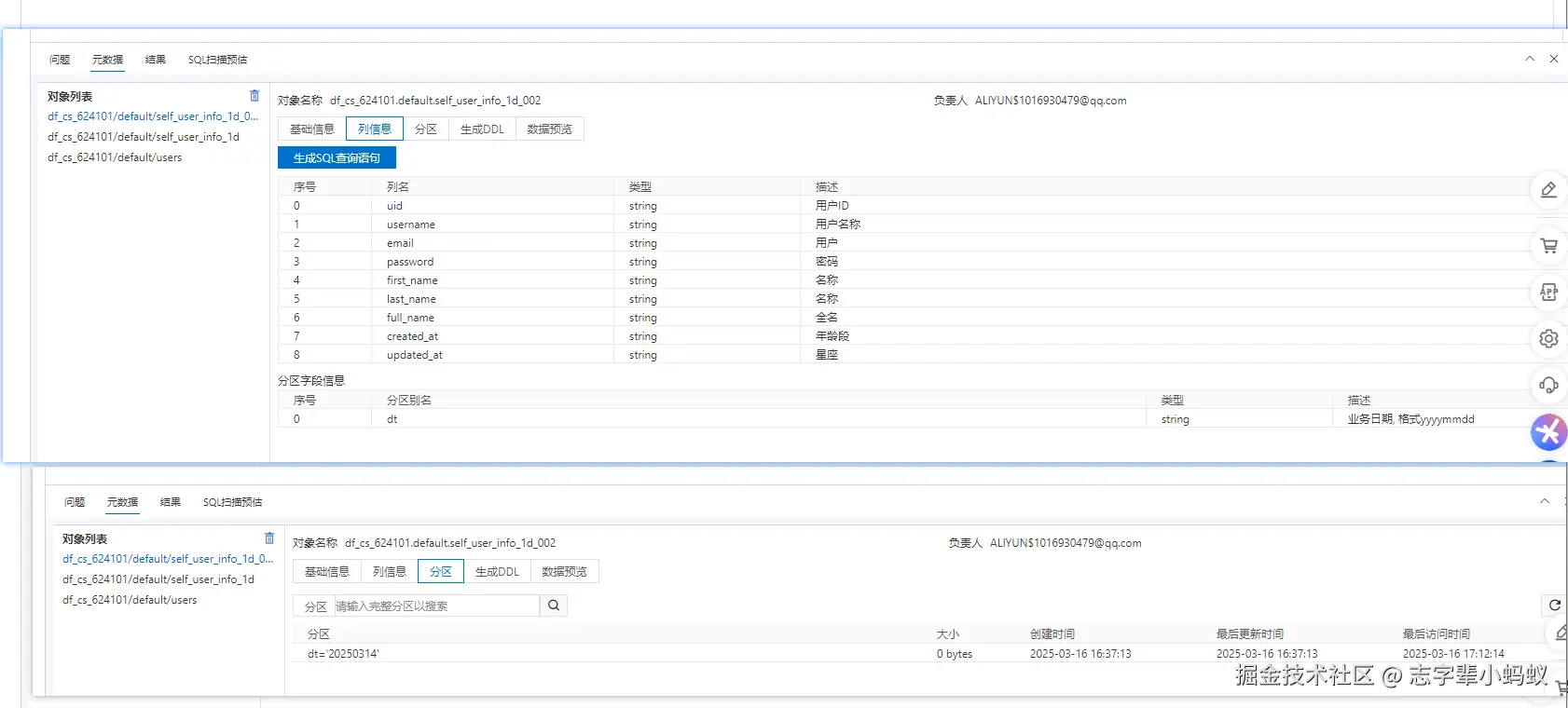Switch to SQL扫描预估 tab in lower panel
1568x708 pixels.
coord(233,502)
